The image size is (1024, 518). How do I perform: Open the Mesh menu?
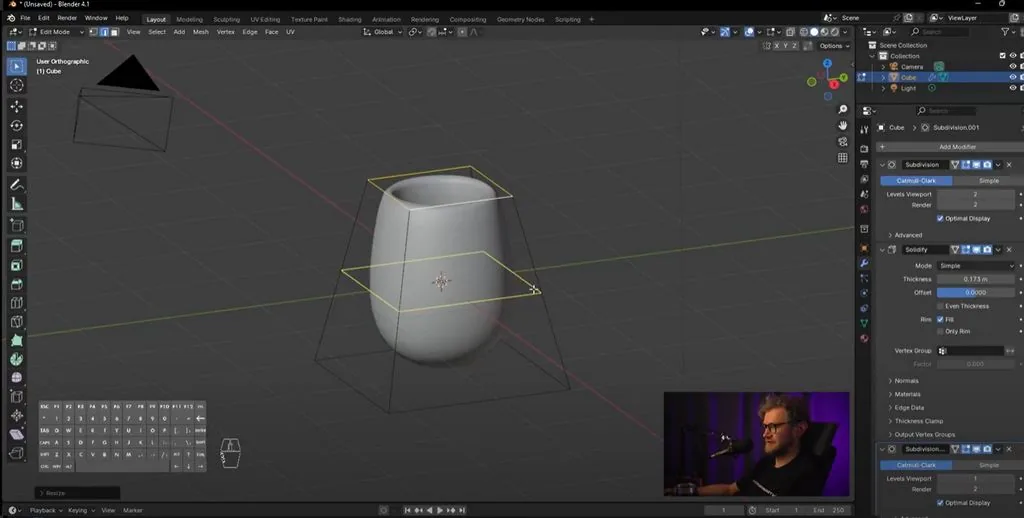coord(200,31)
